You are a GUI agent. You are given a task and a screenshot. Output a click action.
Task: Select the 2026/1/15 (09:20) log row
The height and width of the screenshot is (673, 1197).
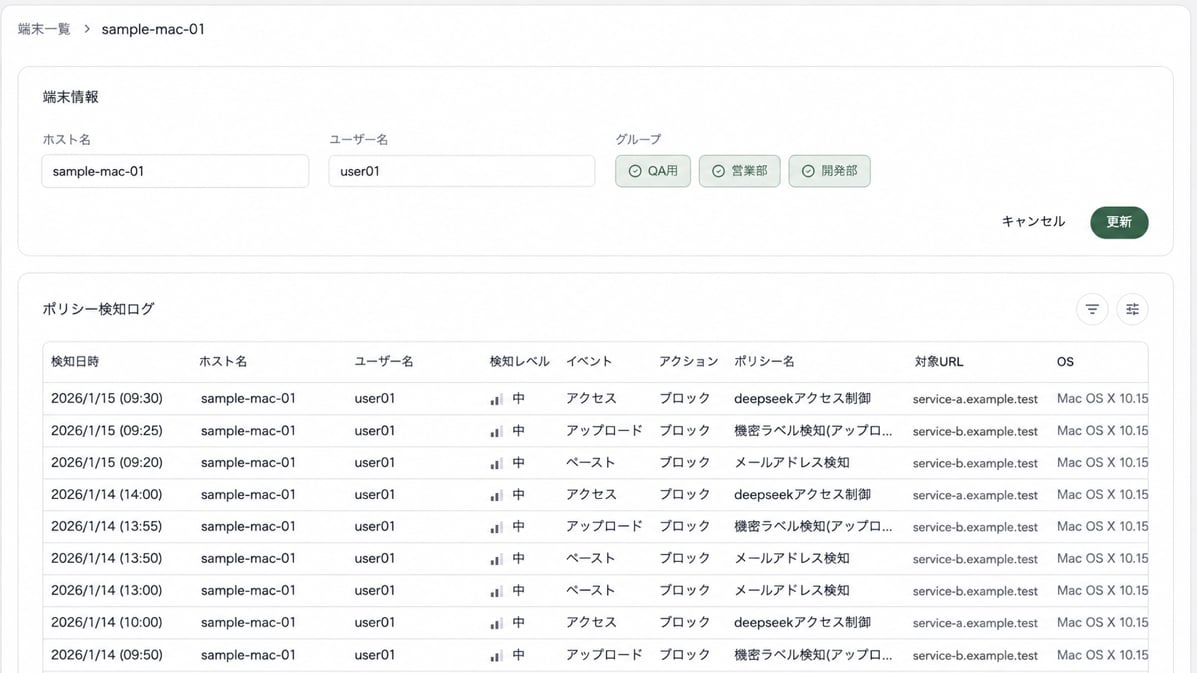coord(595,462)
